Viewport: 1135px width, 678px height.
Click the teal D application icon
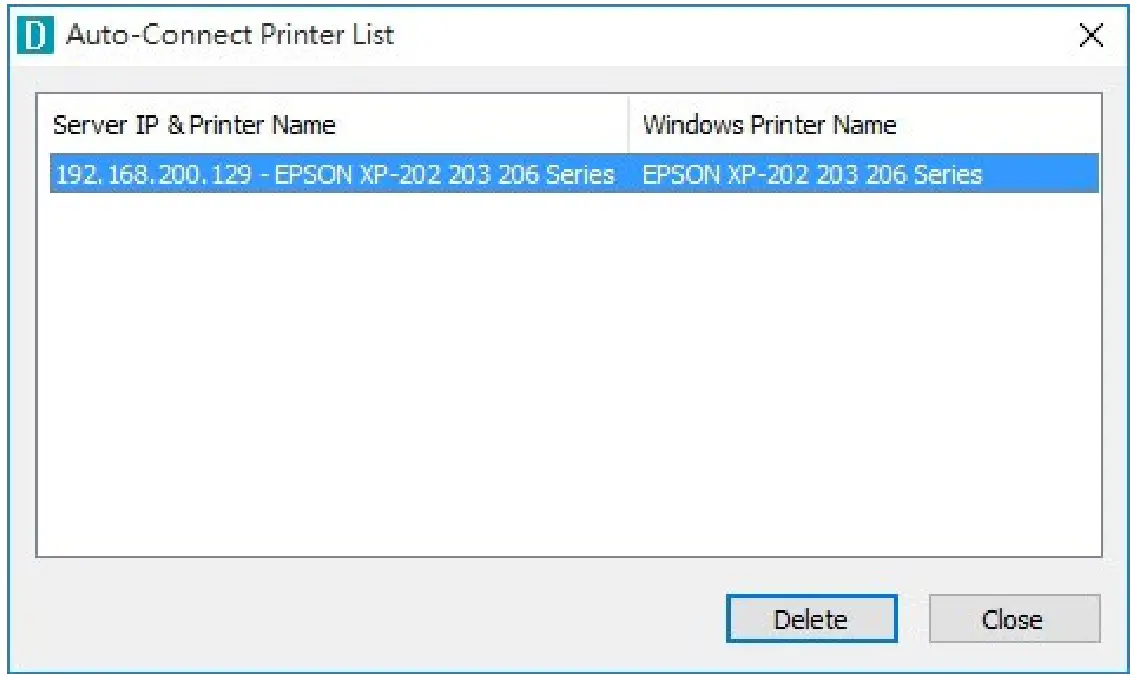[x=36, y=35]
